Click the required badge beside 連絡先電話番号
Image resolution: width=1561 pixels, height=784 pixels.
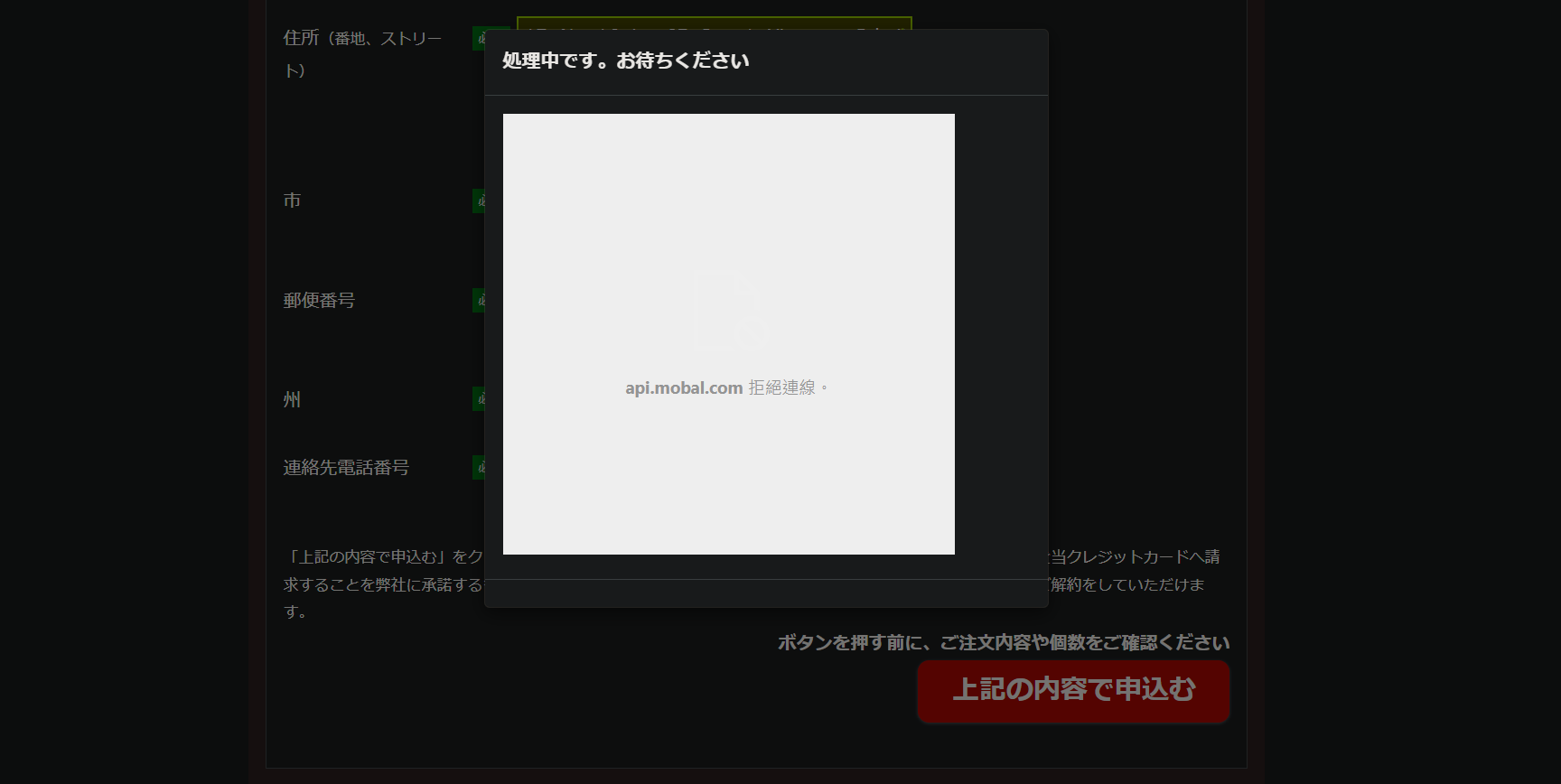pos(479,467)
